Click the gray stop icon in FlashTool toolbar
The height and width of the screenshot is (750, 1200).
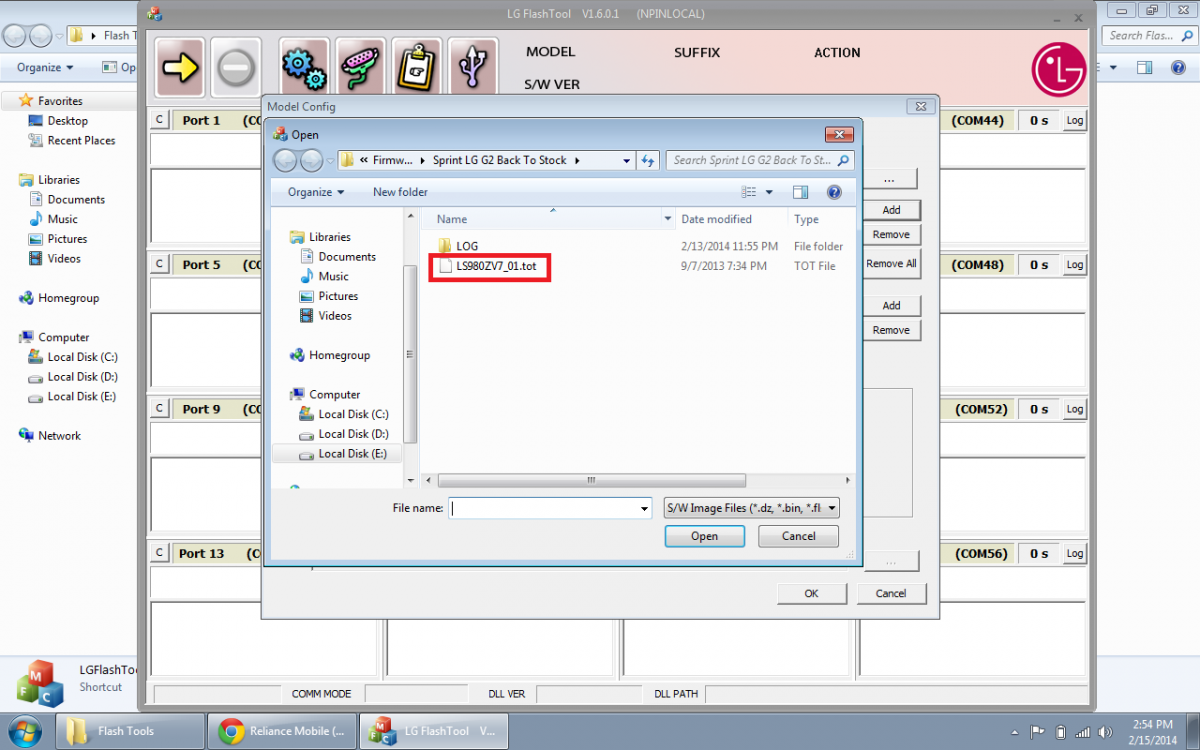(x=236, y=67)
